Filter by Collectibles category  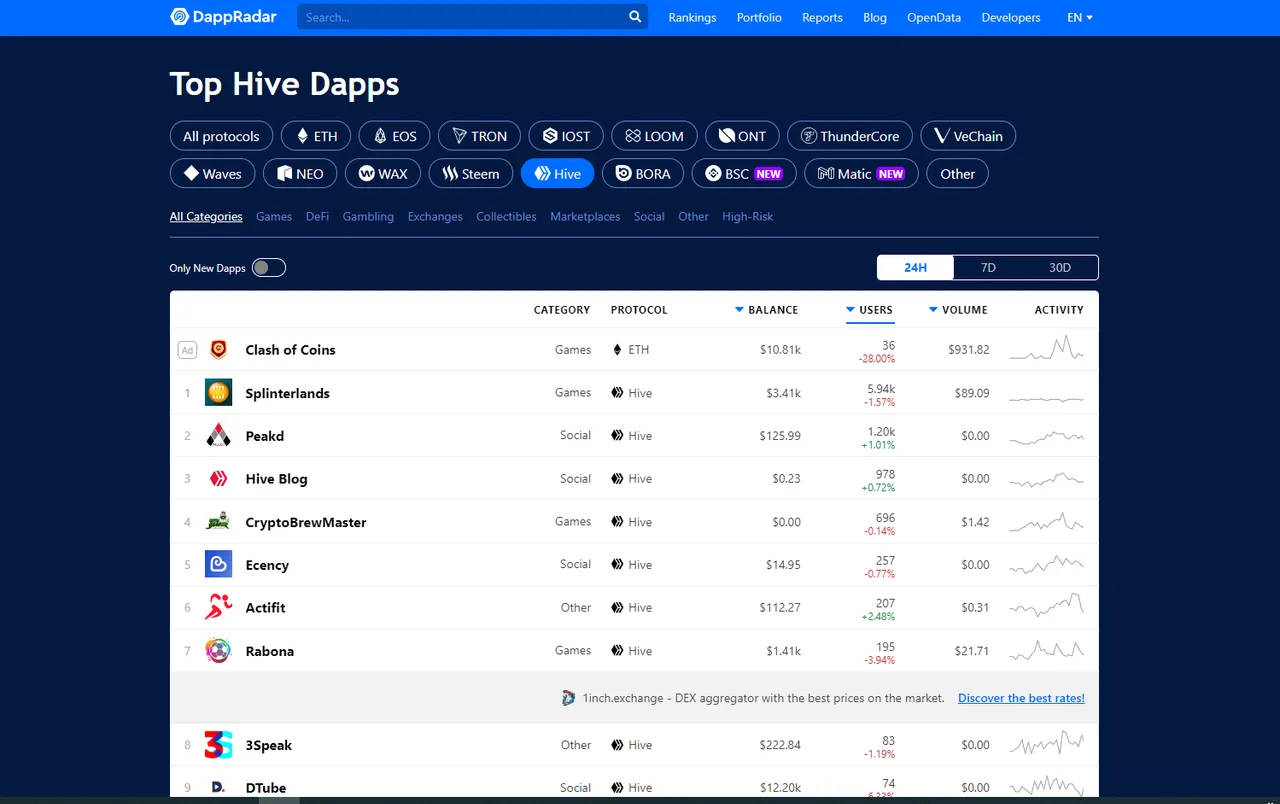click(x=506, y=216)
